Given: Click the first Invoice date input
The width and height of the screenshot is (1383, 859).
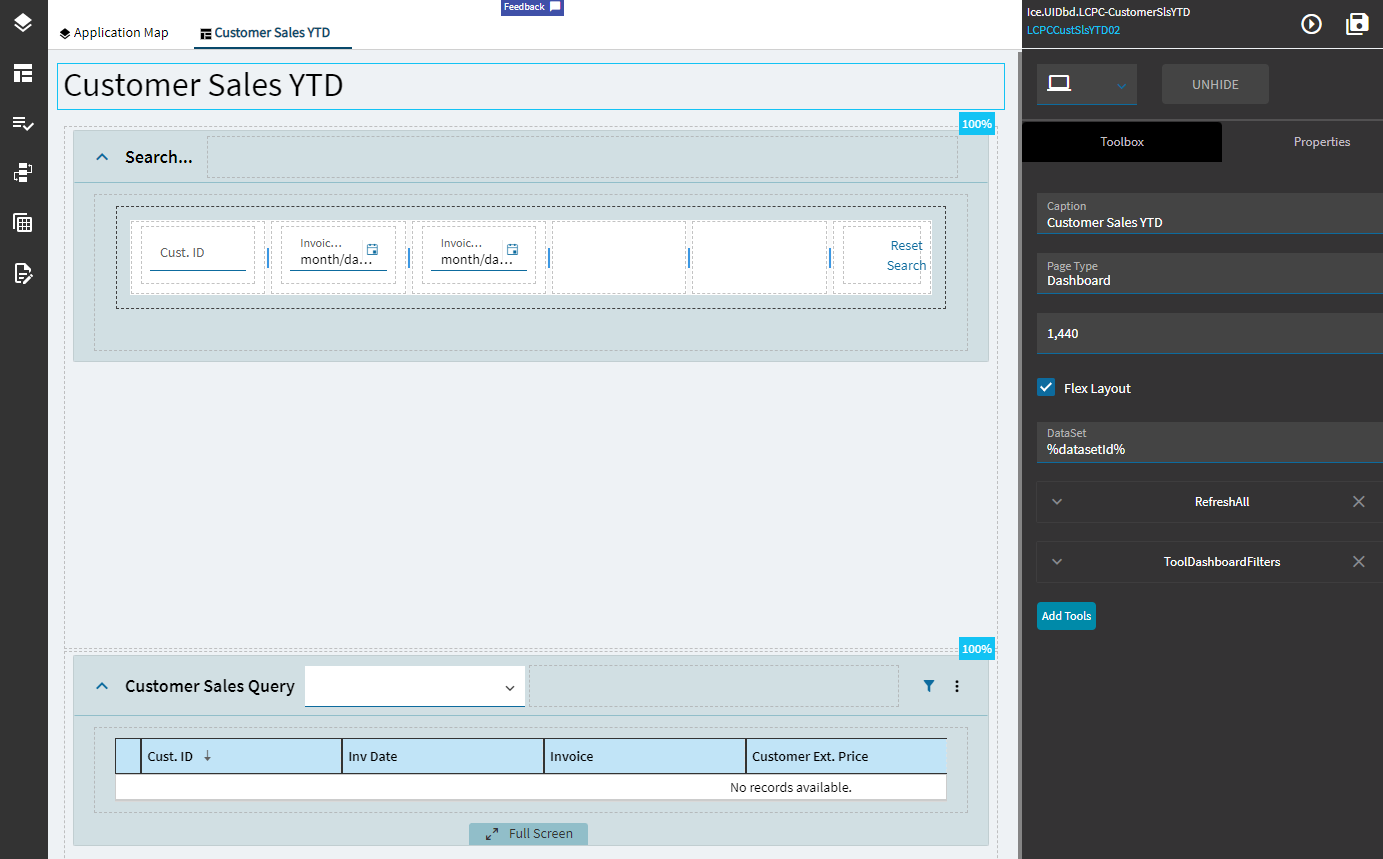Looking at the screenshot, I should click(x=338, y=253).
